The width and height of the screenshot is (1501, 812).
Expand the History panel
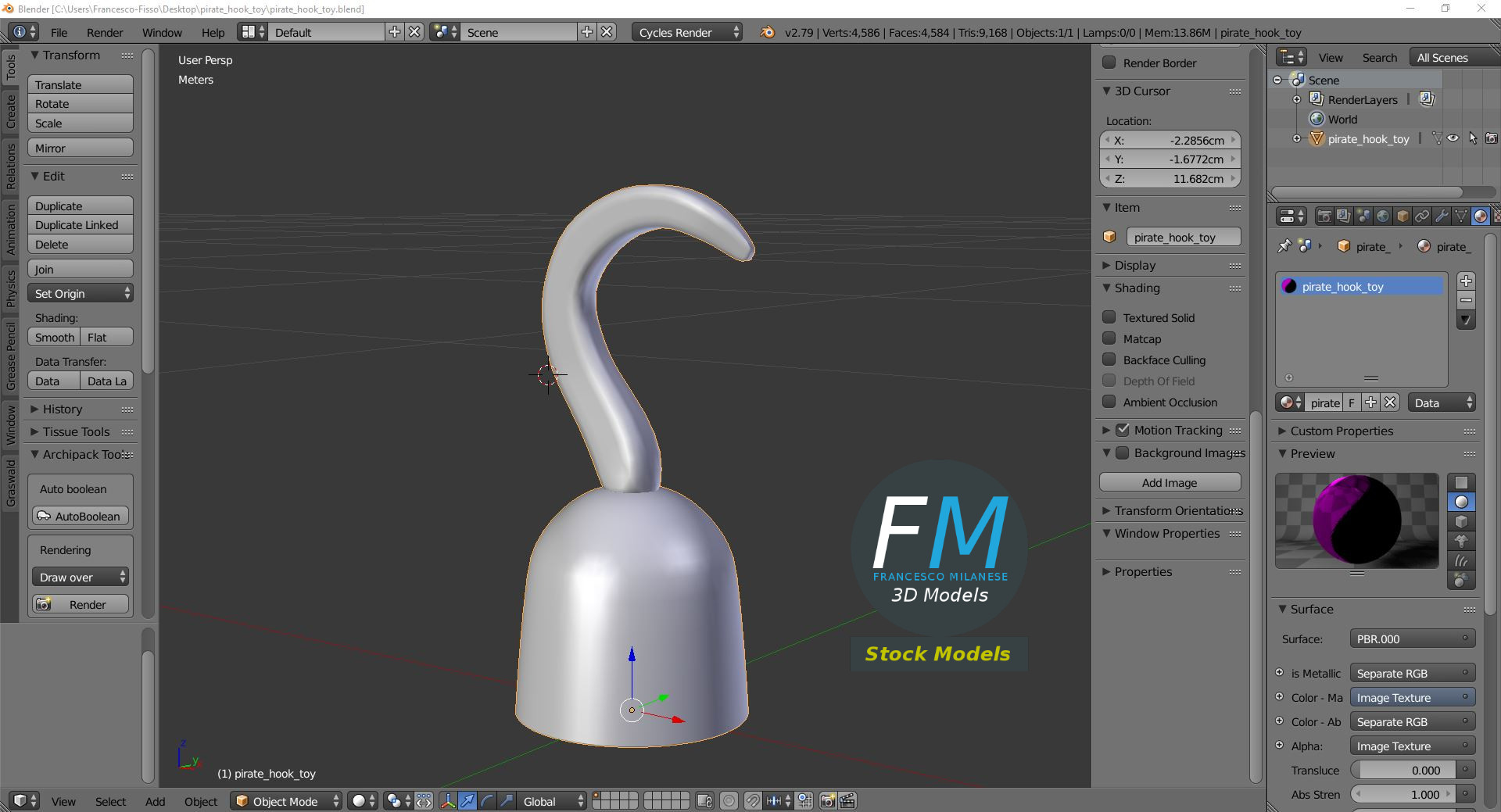62,409
